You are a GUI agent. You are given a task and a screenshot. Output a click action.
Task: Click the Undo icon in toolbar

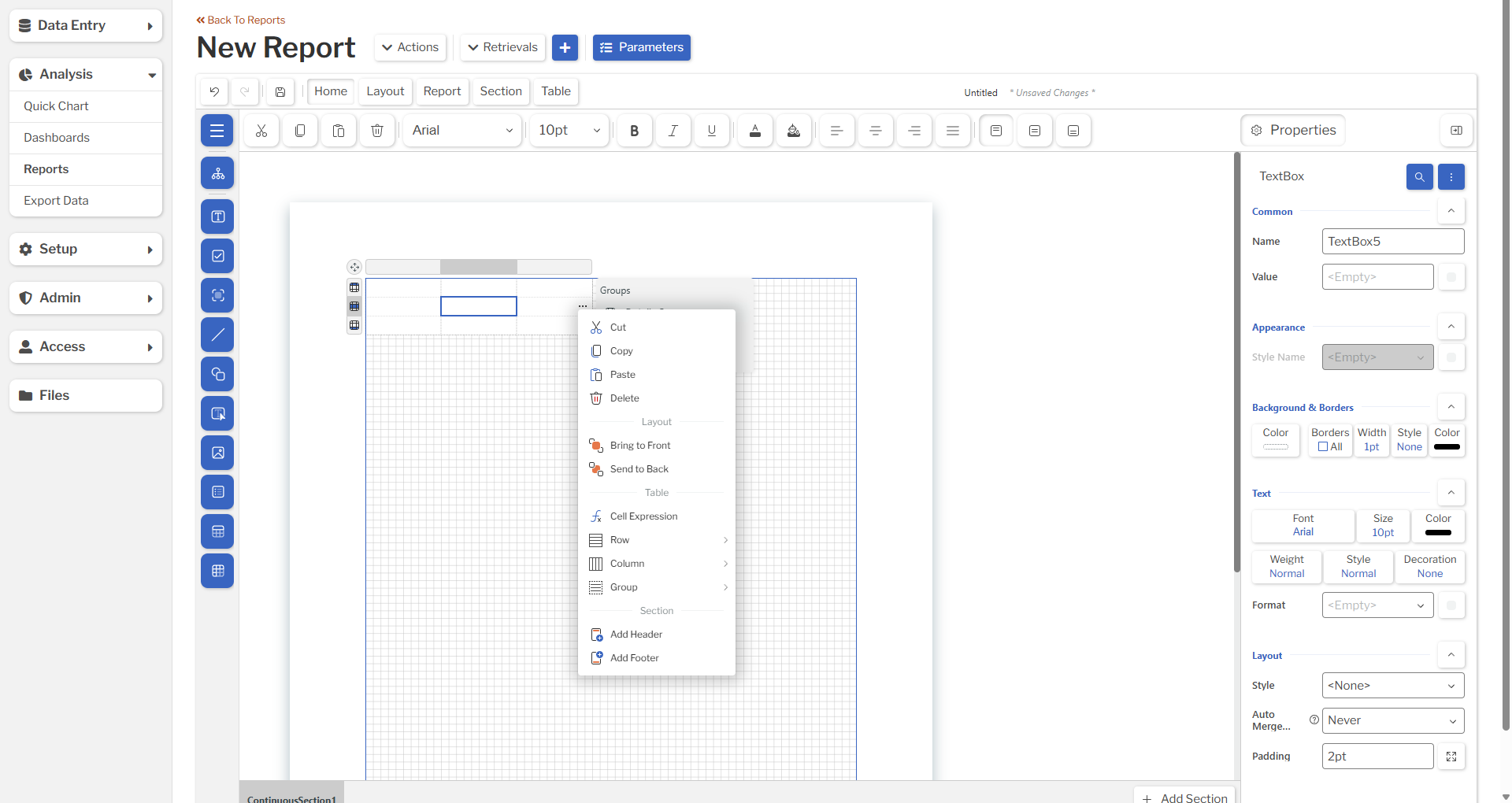(x=214, y=92)
